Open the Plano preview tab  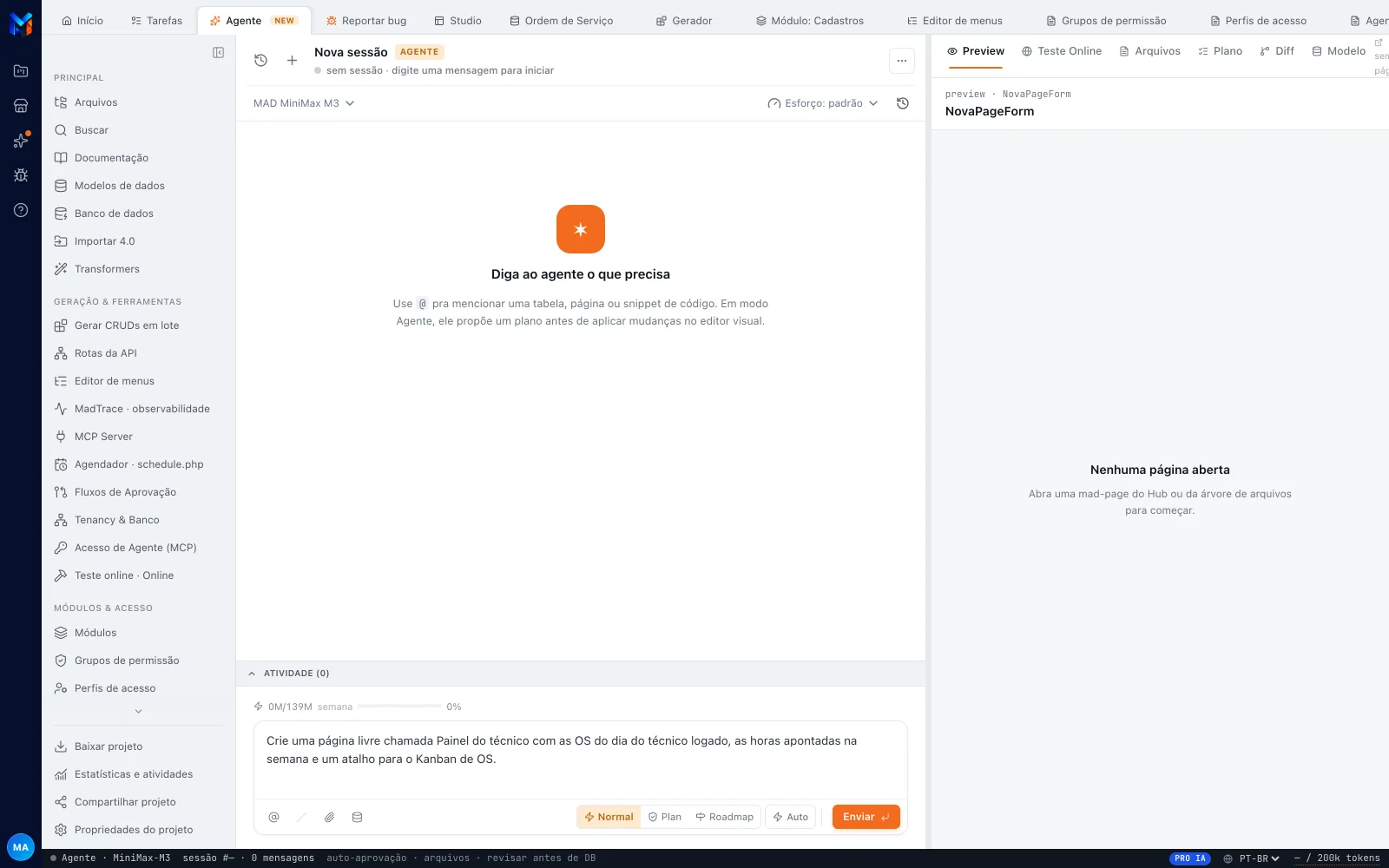pos(1220,51)
